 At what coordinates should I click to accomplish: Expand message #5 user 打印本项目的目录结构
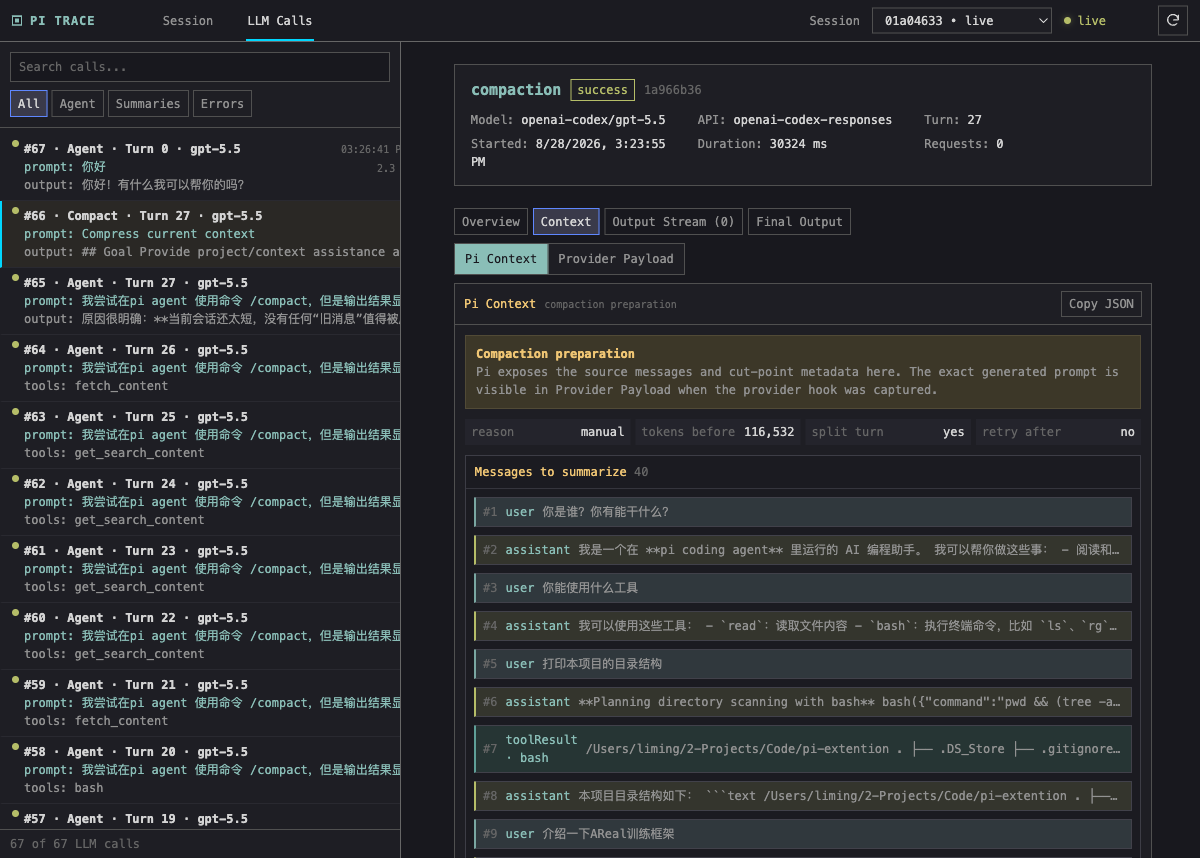(x=803, y=664)
